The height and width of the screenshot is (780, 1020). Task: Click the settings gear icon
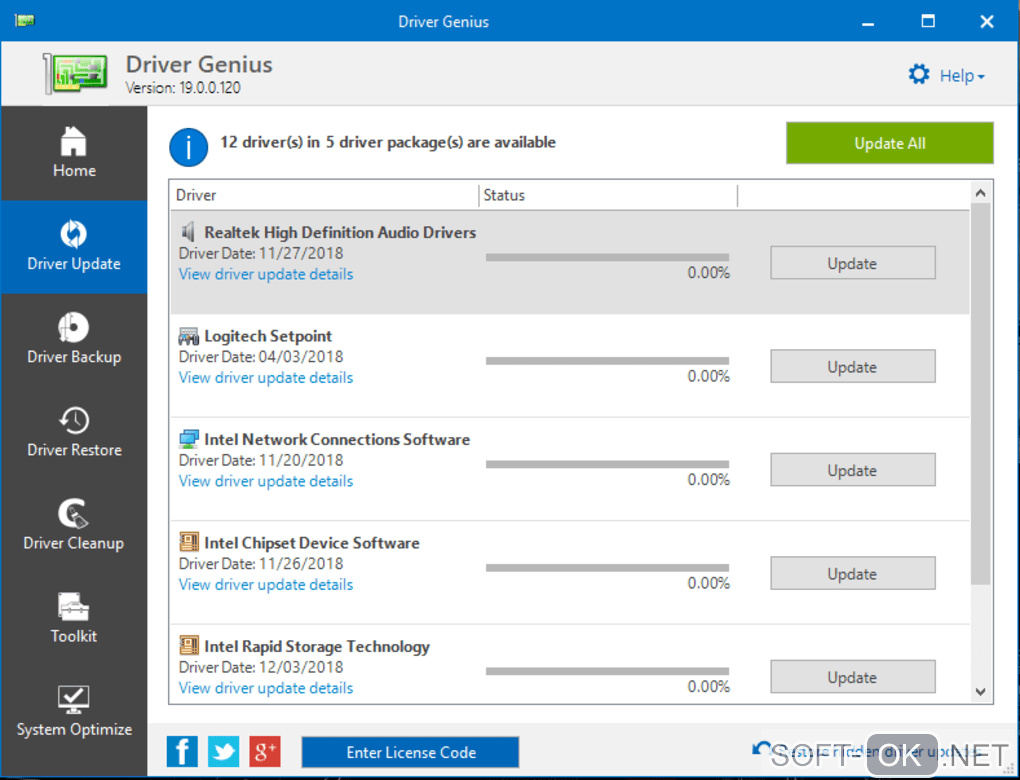919,74
